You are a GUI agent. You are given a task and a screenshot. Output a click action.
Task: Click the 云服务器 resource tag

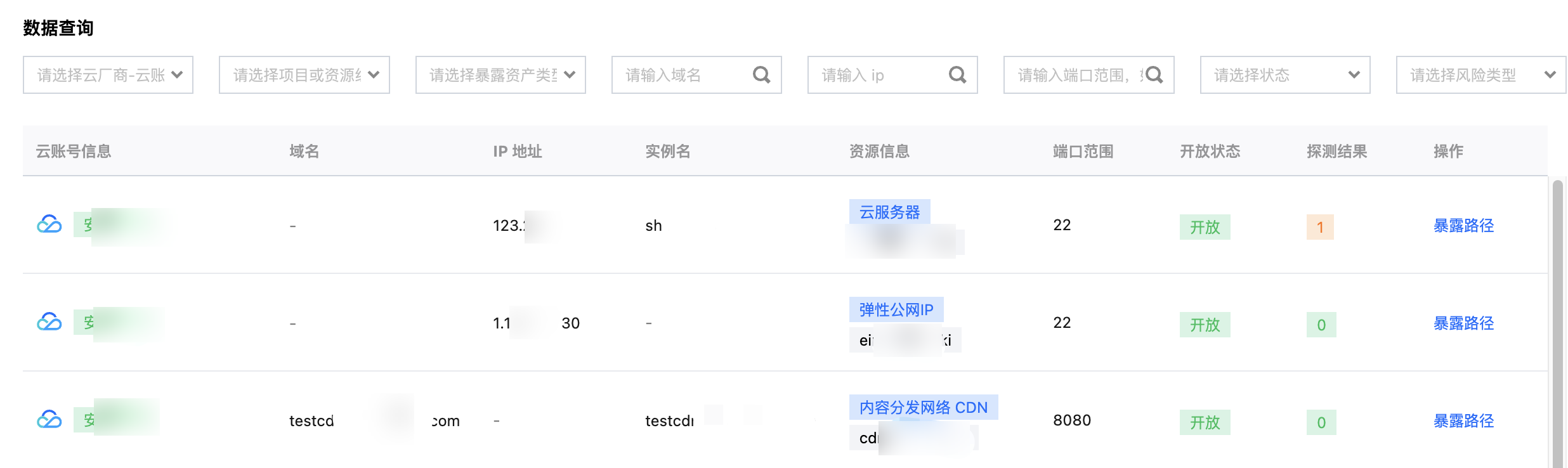pyautogui.click(x=889, y=212)
